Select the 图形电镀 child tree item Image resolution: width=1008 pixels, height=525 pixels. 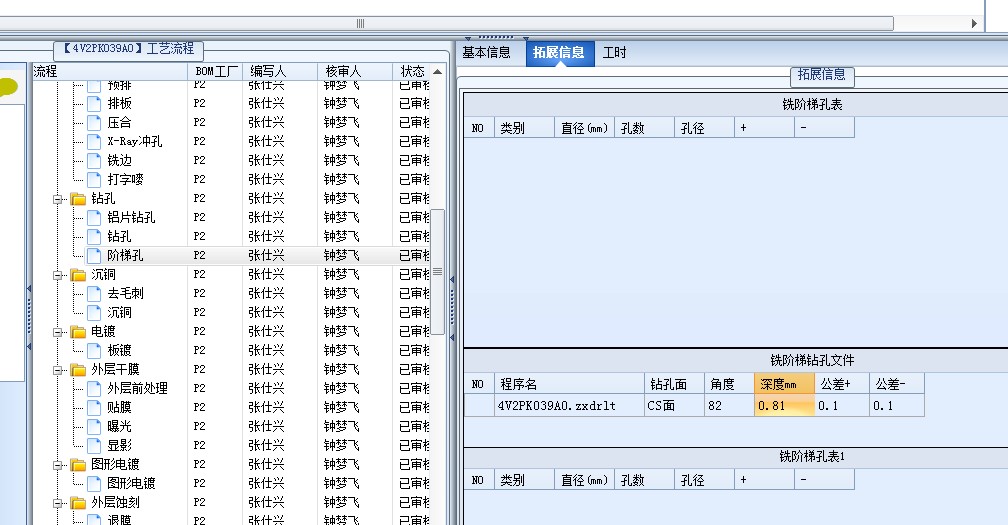tap(130, 483)
